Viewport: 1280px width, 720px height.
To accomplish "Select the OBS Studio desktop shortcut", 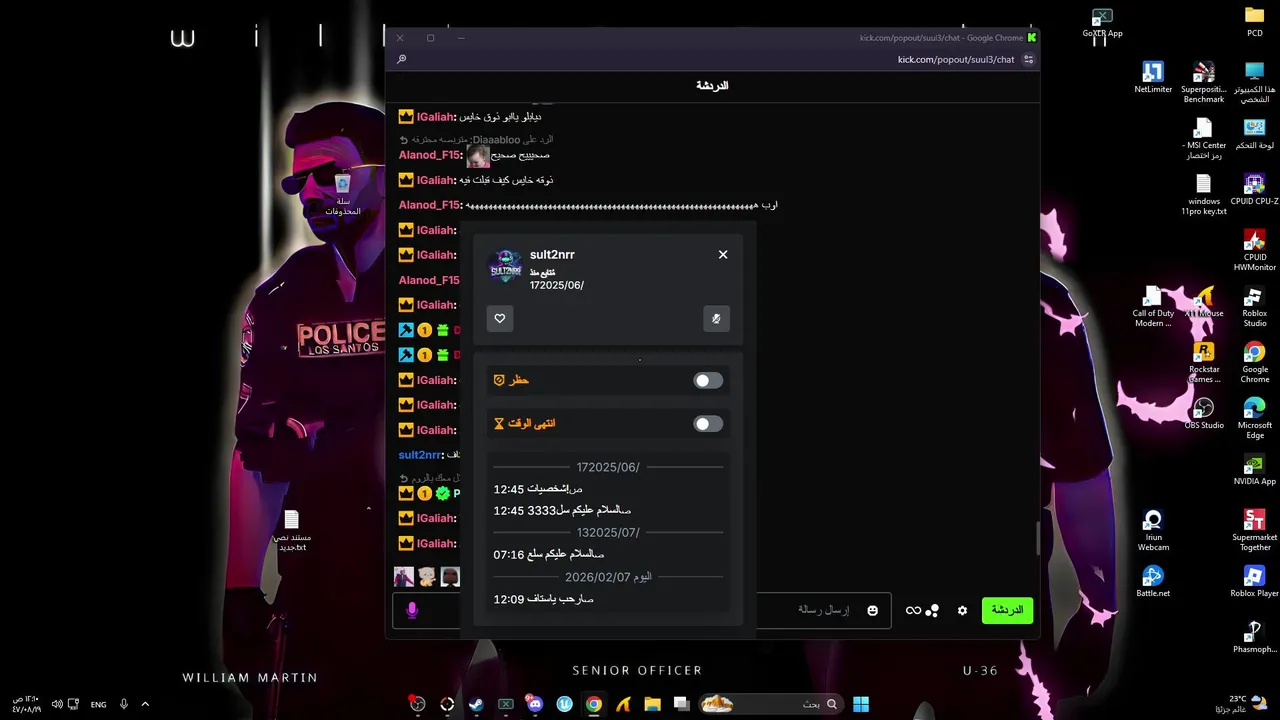I will 1204,413.
